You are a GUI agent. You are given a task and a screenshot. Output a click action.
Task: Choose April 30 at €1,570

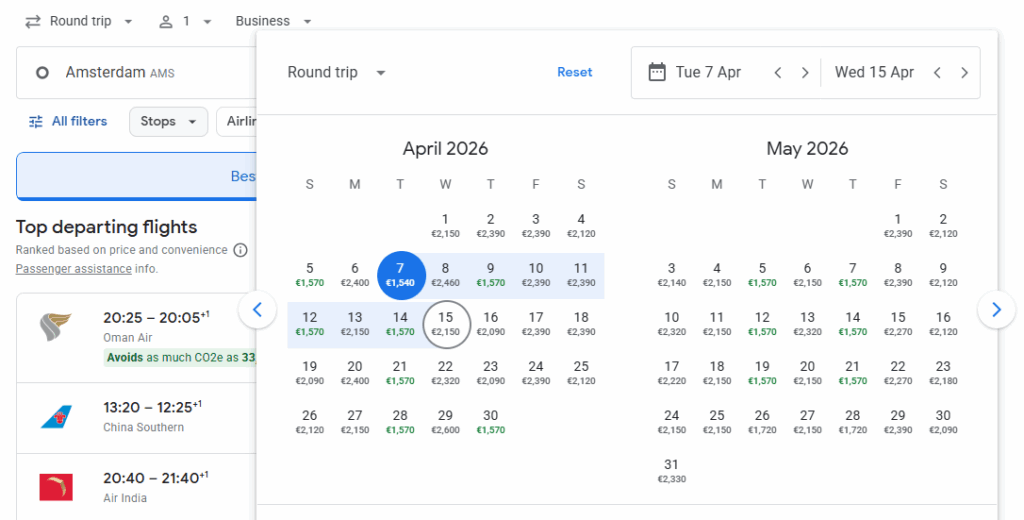pos(490,422)
